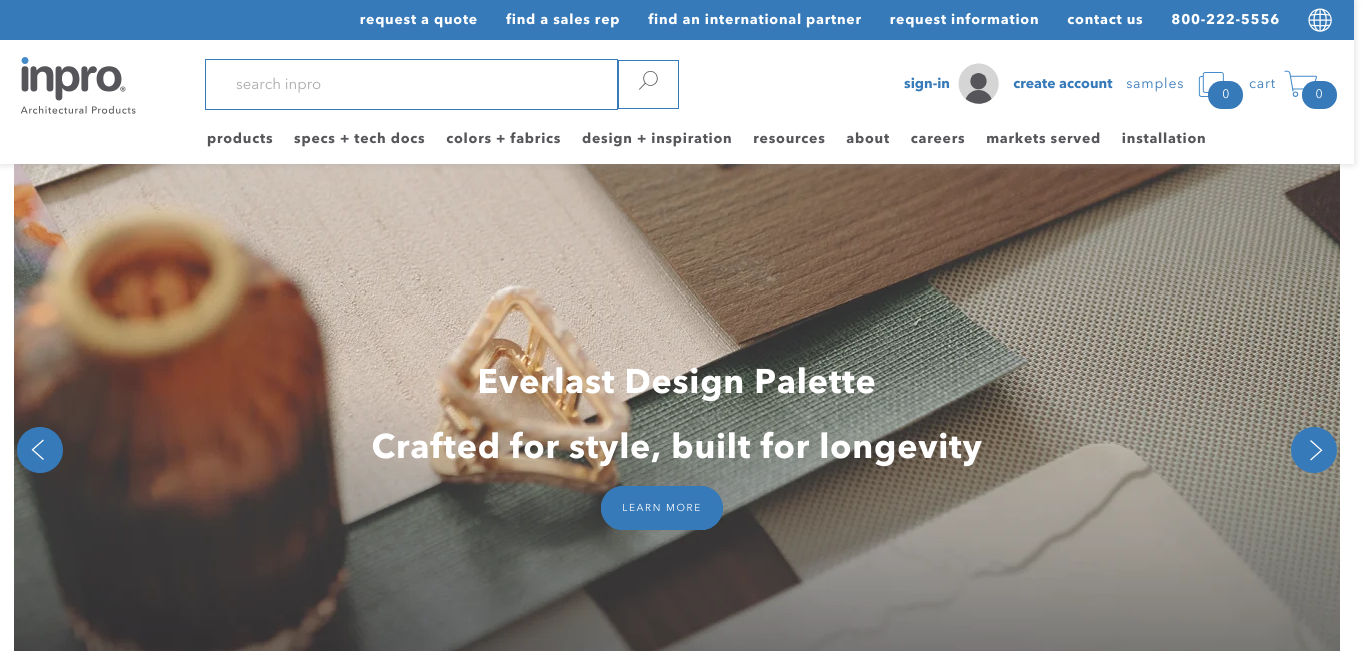Click the magnifying glass search icon
1366x651 pixels.
[648, 84]
